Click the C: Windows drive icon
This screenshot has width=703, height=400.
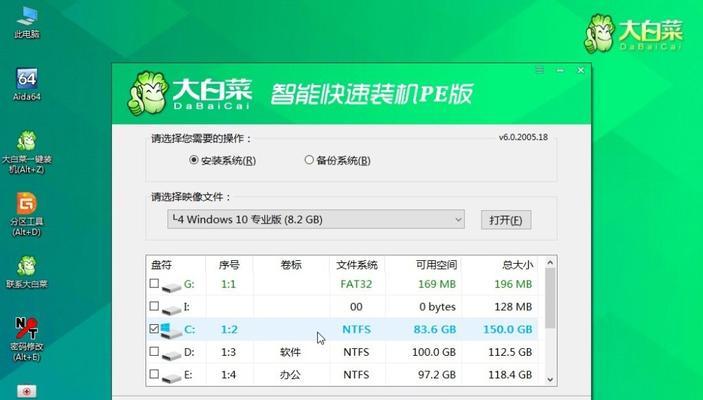[171, 331]
